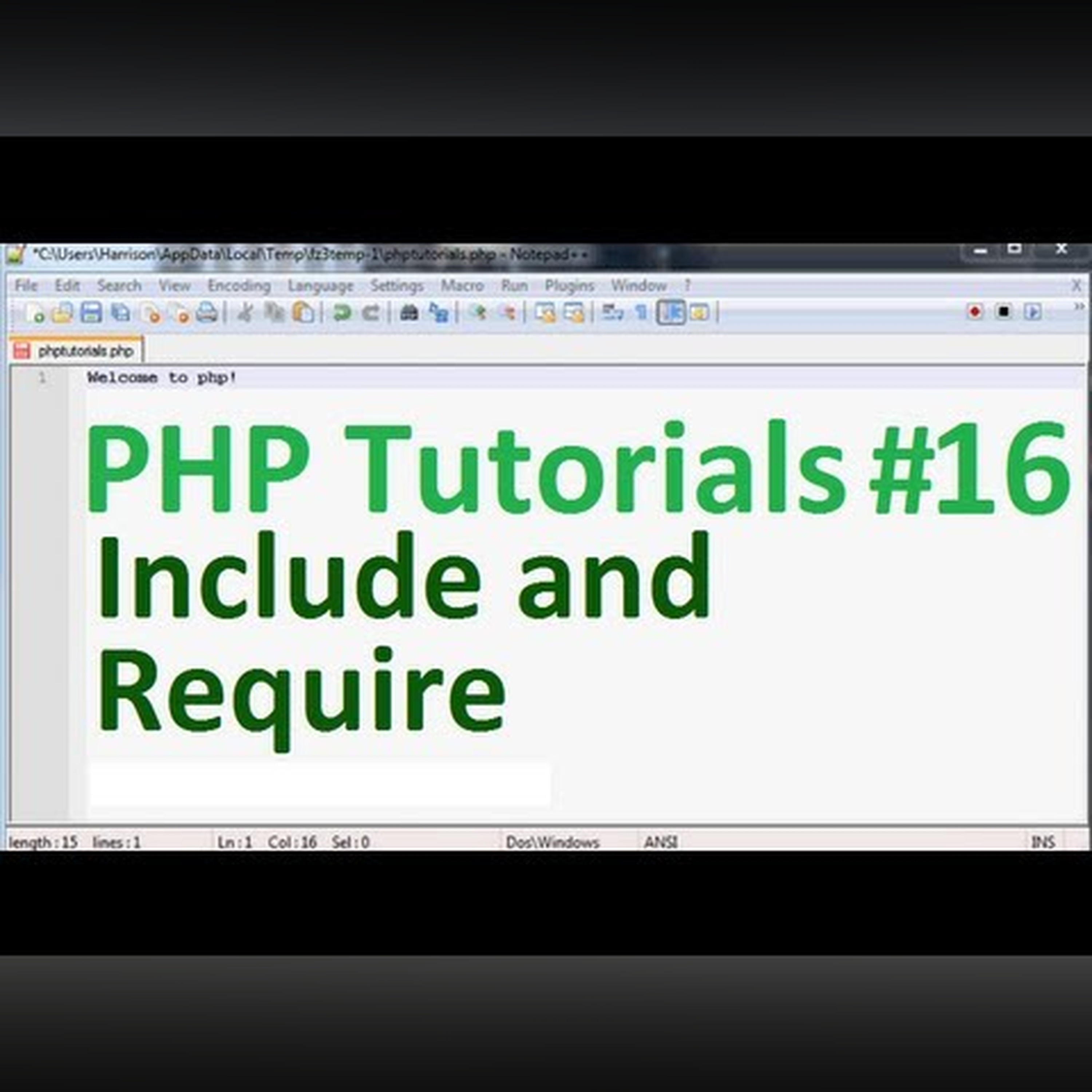Click 'Col : 16' in status bar
The image size is (1092, 1092).
[x=292, y=842]
